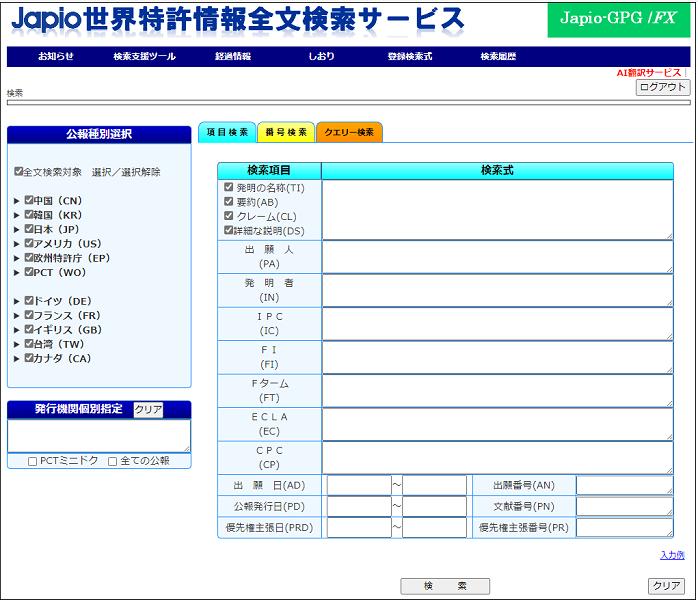Screen dimensions: 698x602
Task: Open the お知らせ menu
Action: 56,57
